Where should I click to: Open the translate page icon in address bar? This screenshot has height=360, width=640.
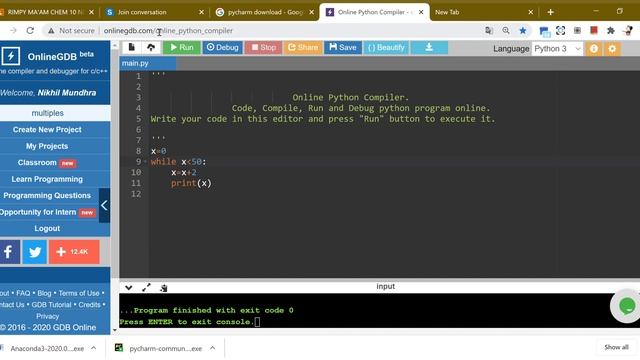[489, 31]
